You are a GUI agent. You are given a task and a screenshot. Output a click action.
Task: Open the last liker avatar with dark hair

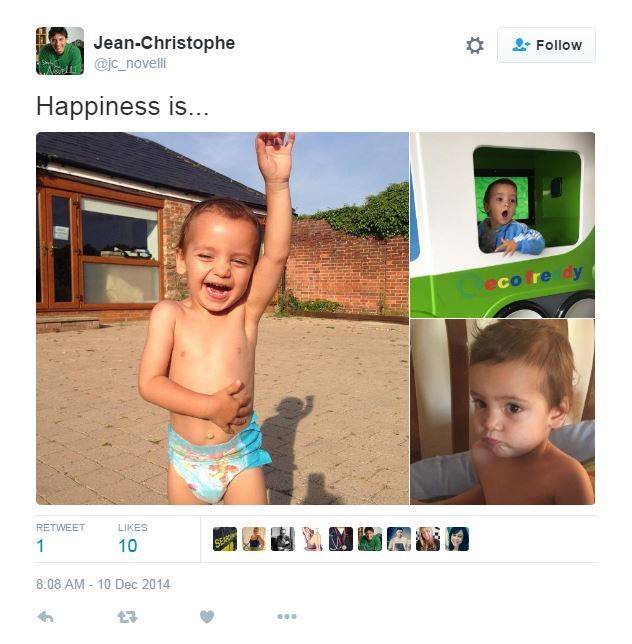point(457,539)
